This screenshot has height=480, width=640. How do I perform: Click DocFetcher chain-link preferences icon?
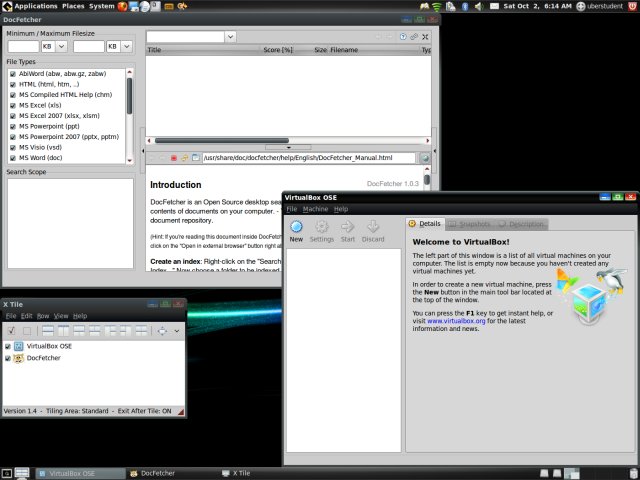point(414,37)
